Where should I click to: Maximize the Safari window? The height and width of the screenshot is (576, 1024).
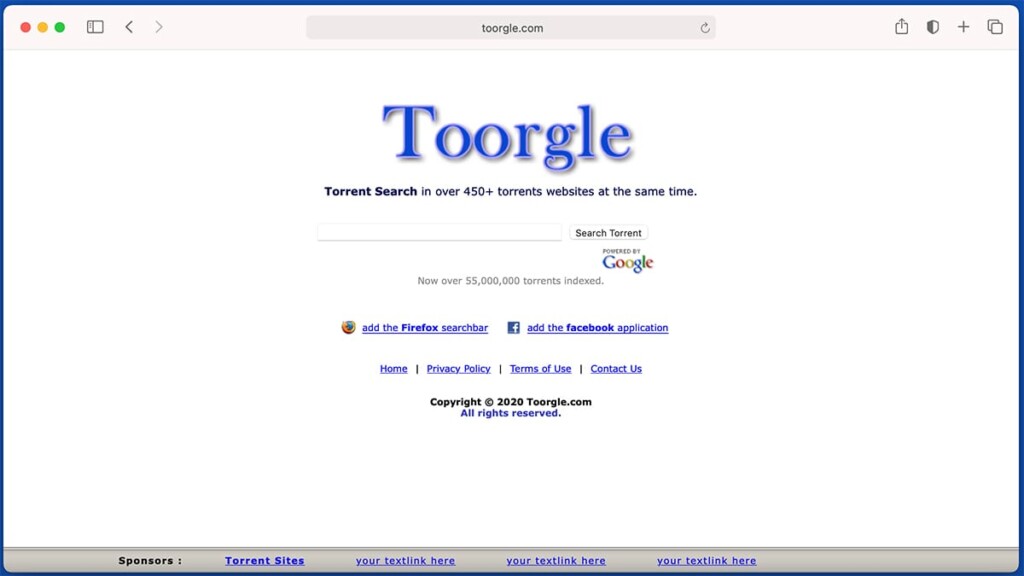[x=60, y=27]
